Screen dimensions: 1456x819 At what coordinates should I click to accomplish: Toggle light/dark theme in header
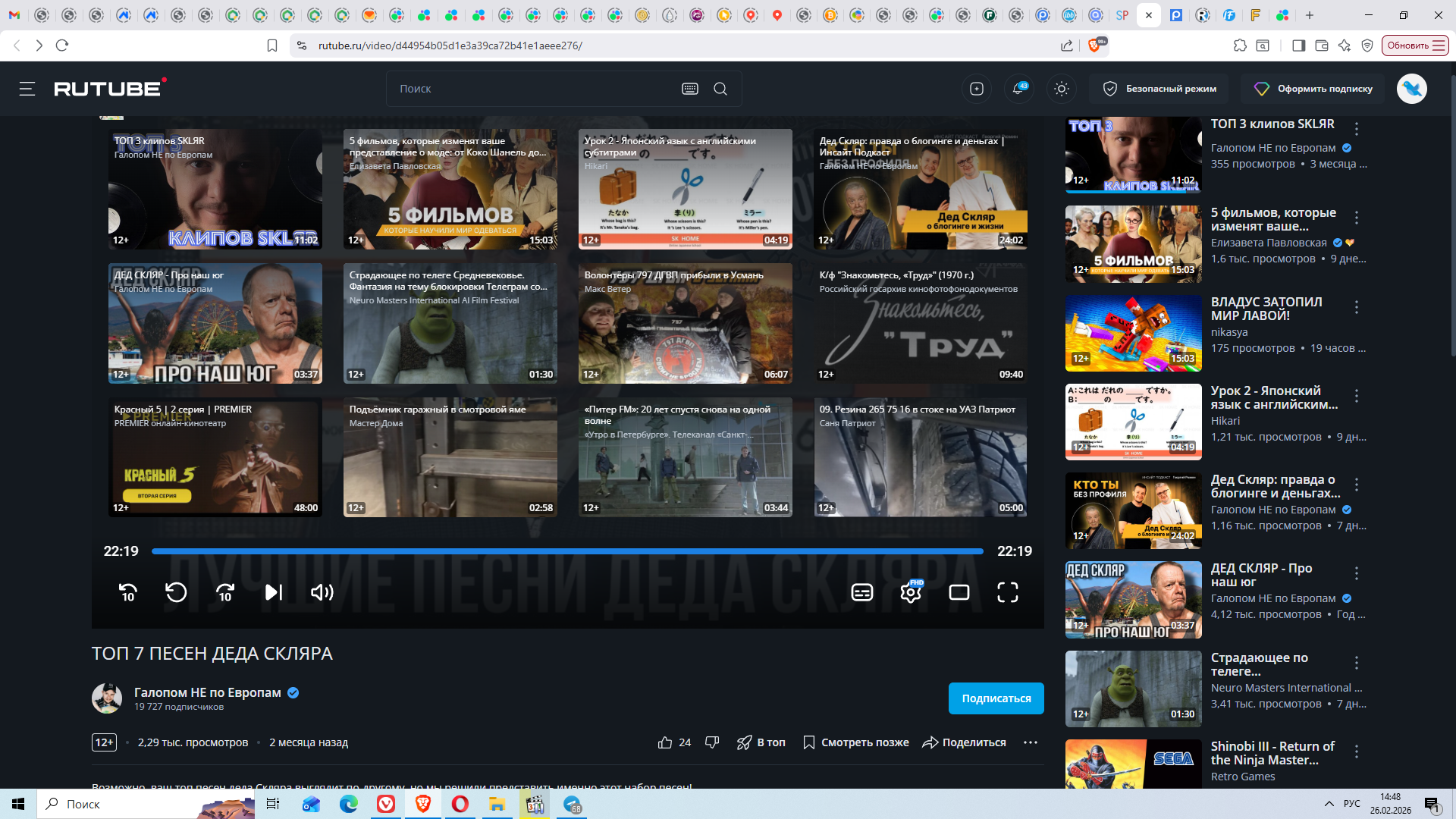click(1062, 89)
